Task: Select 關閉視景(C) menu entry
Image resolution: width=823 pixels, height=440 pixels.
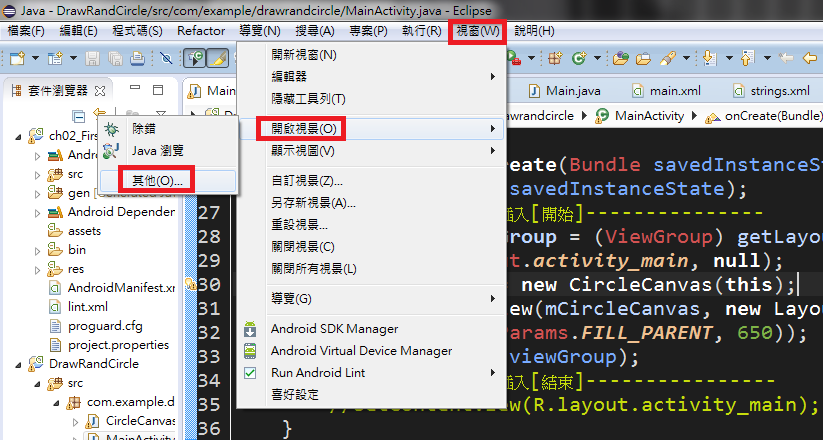Action: [371, 247]
